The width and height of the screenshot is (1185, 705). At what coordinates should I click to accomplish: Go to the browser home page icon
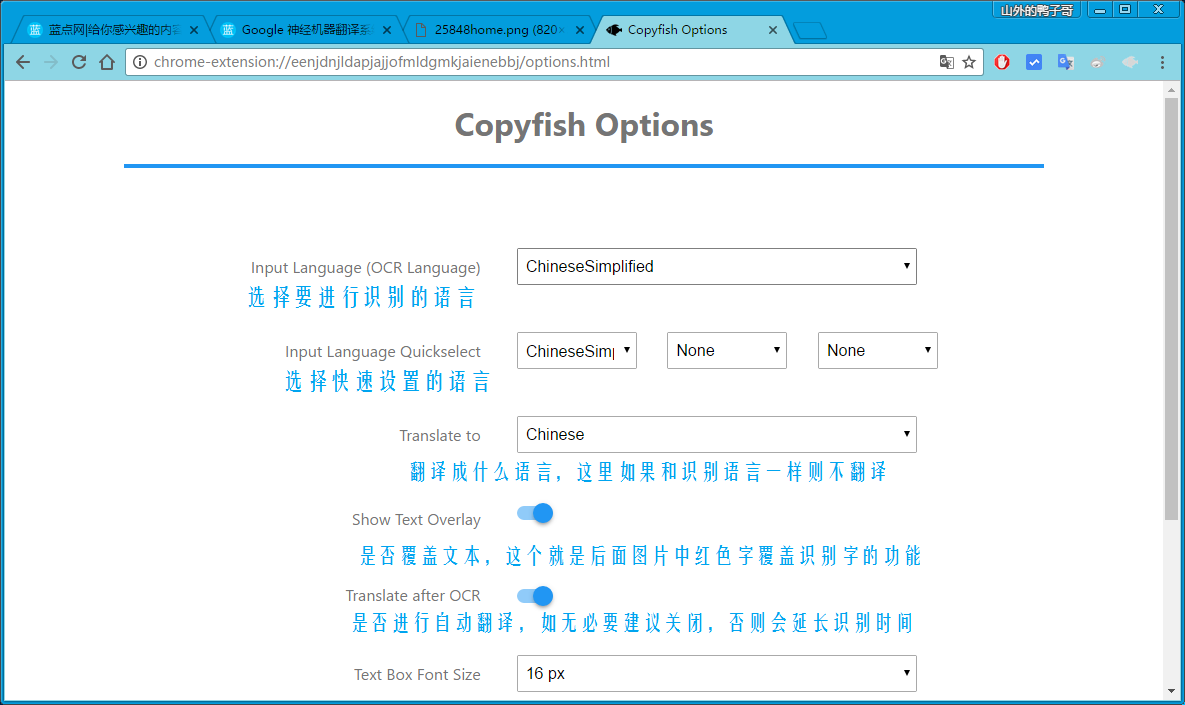(107, 62)
